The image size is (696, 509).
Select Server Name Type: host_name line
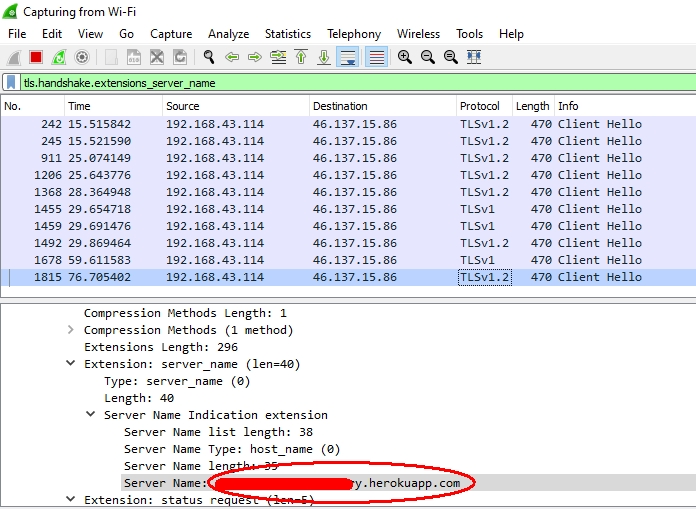(232, 449)
